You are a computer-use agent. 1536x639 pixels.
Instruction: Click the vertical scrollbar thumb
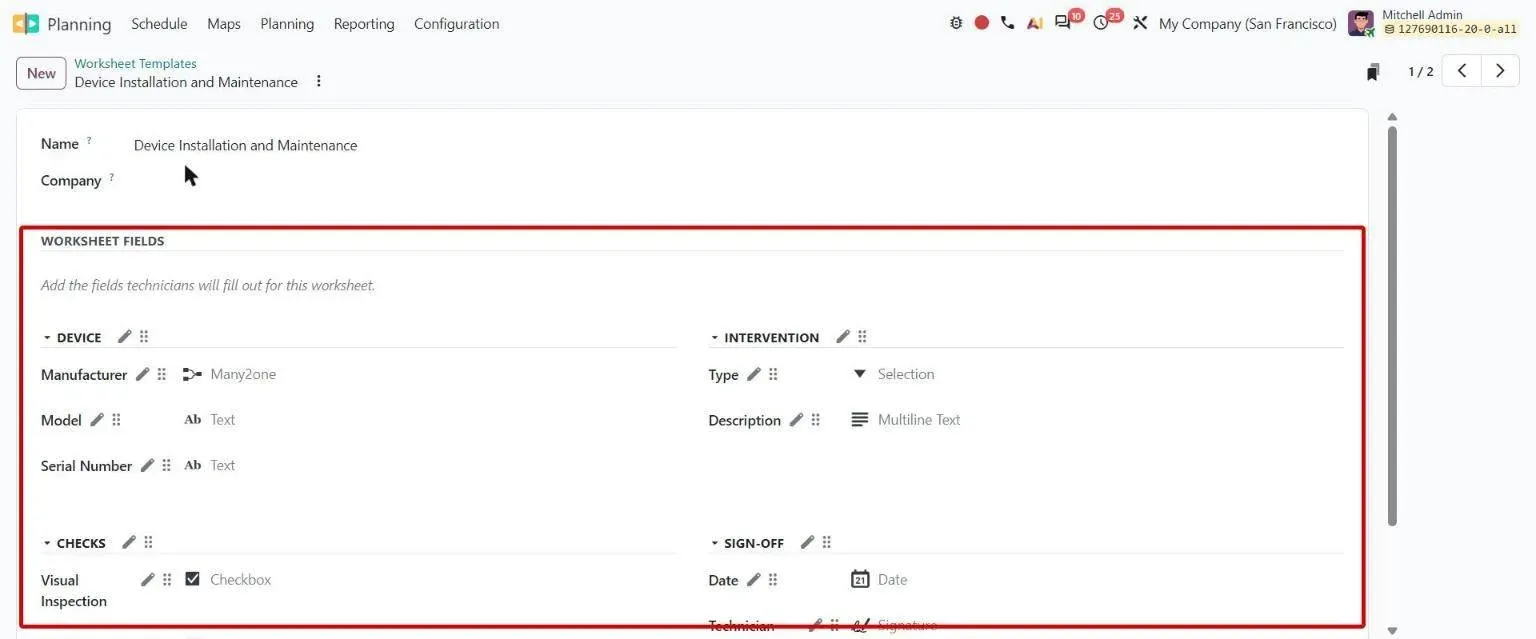[x=1392, y=325]
